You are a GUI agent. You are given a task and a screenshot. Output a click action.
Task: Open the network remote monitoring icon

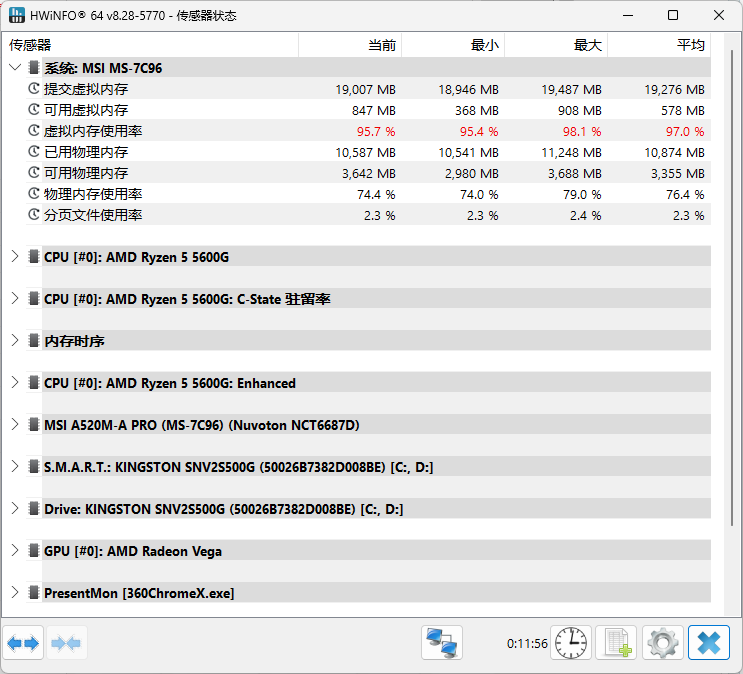(x=442, y=643)
